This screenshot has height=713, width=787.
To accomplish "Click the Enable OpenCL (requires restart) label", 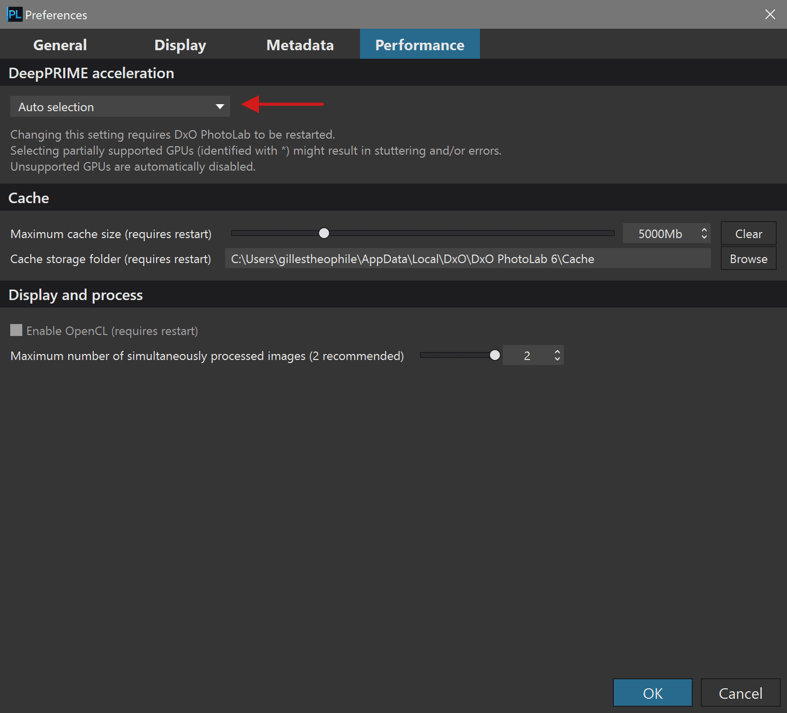I will pyautogui.click(x=112, y=331).
